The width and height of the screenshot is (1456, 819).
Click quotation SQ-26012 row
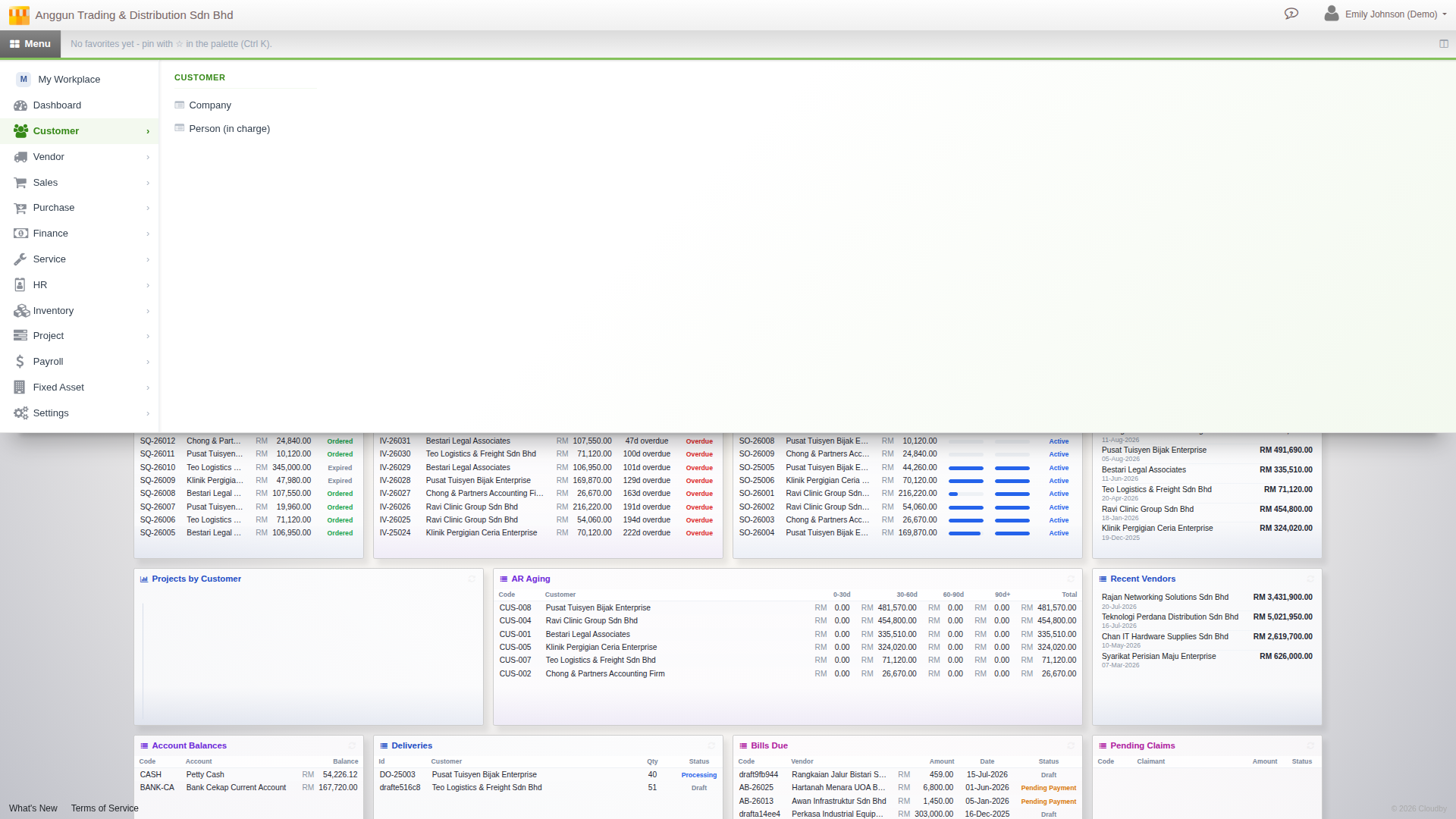[248, 441]
